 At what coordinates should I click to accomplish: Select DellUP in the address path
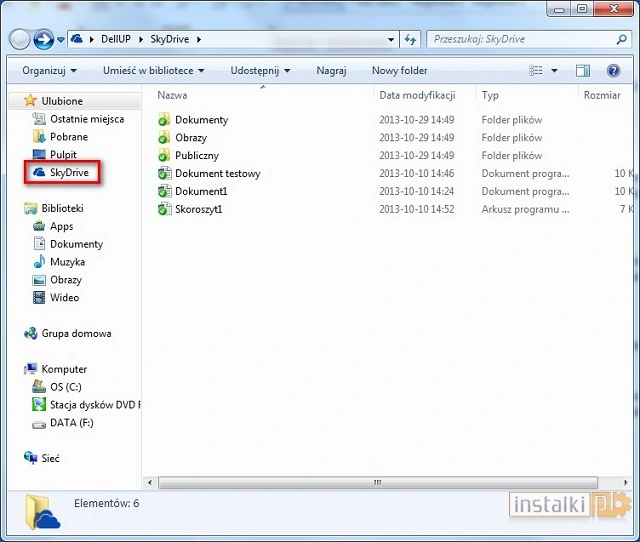[x=116, y=39]
